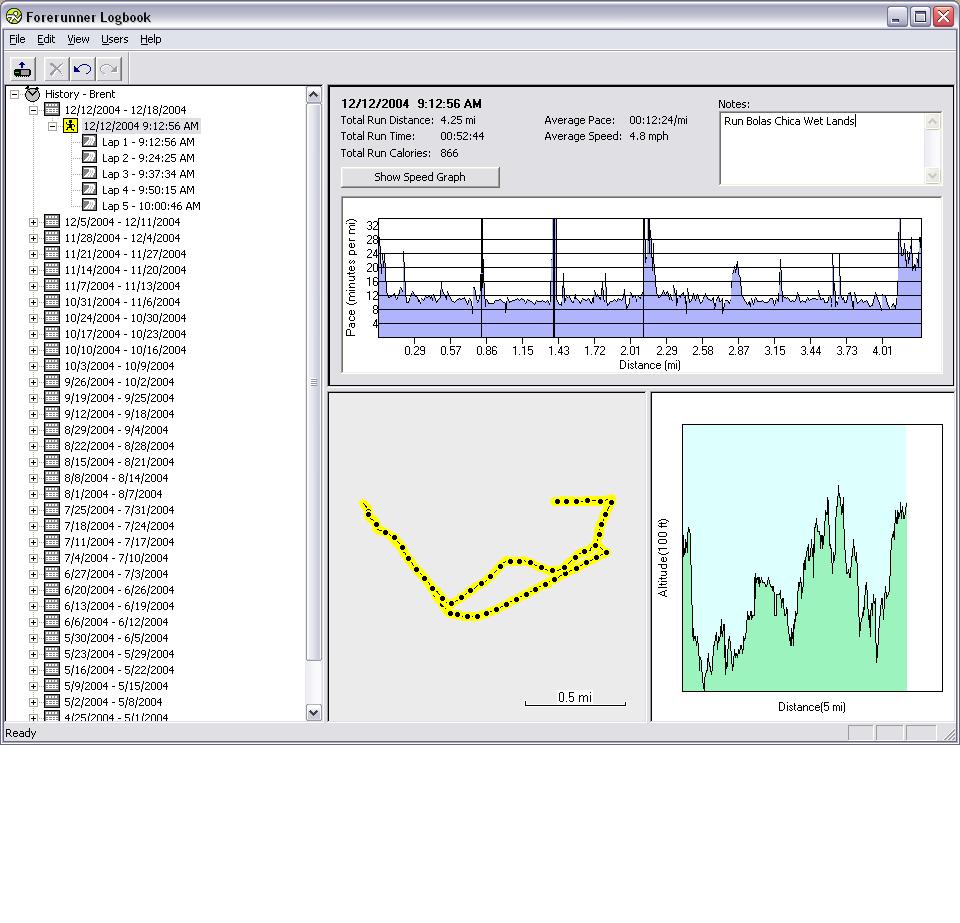The image size is (960, 923).
Task: Expand the 9/19/2004 - 9/25/2004 week
Action: 34,398
